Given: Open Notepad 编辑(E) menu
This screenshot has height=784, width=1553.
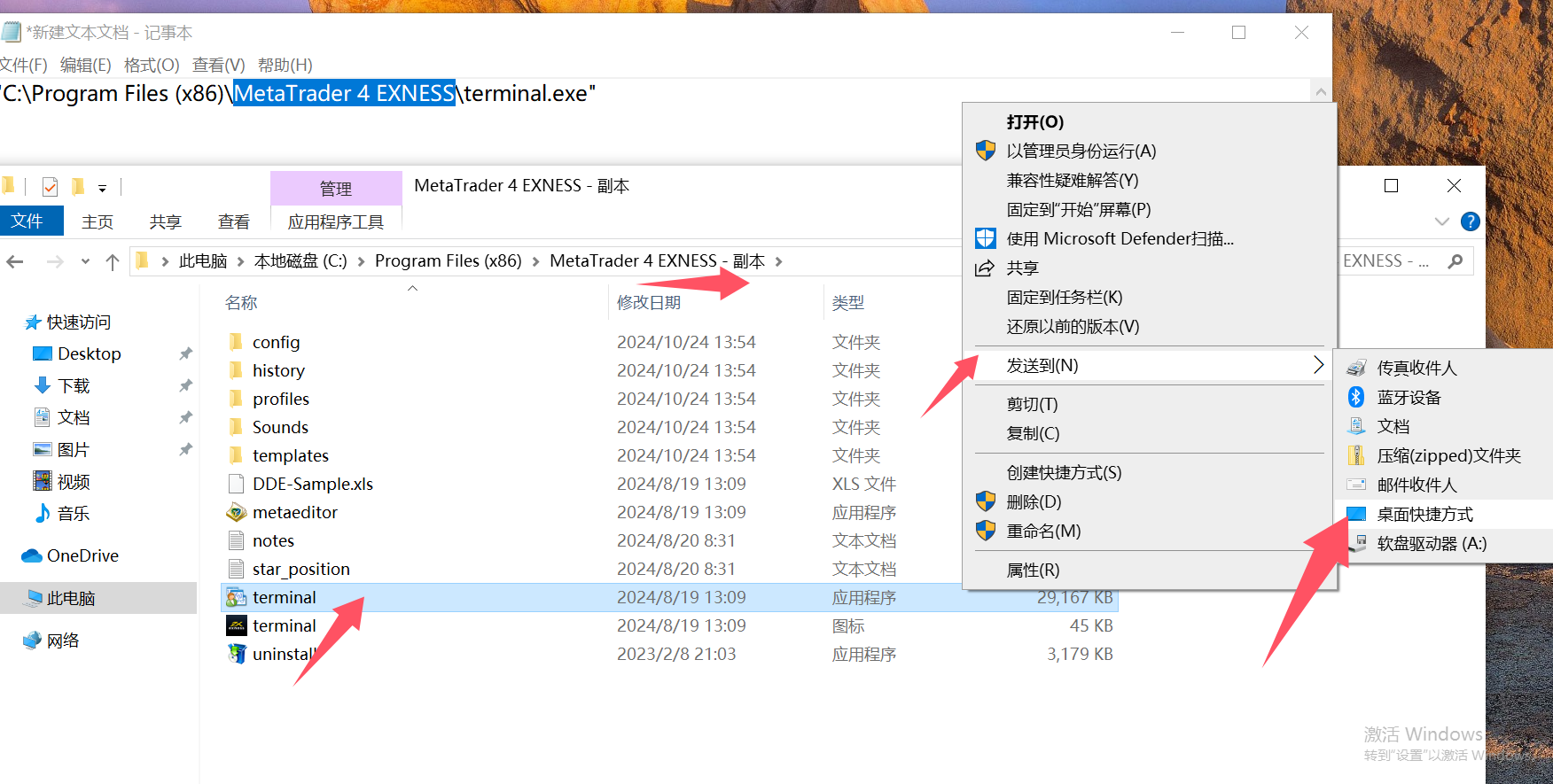Looking at the screenshot, I should [x=86, y=65].
